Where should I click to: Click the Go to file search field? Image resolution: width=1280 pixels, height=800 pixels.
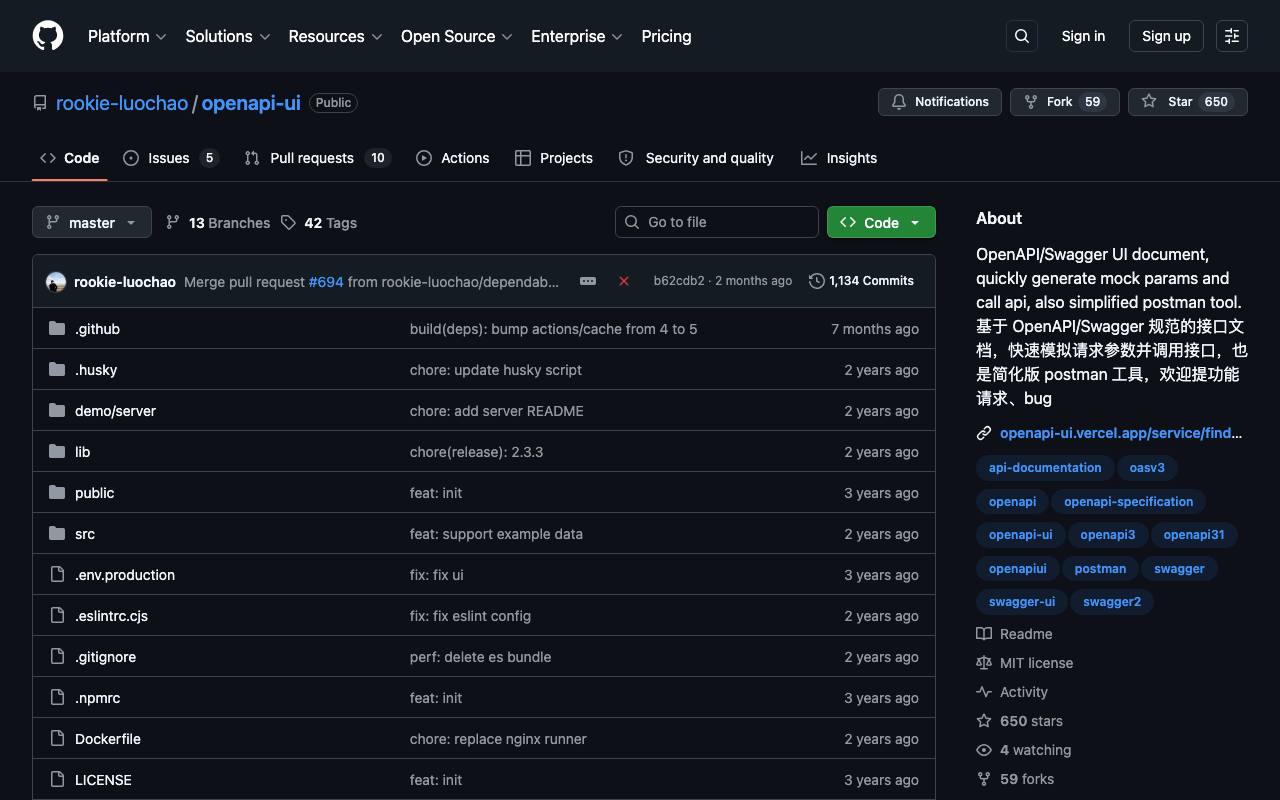click(x=717, y=222)
